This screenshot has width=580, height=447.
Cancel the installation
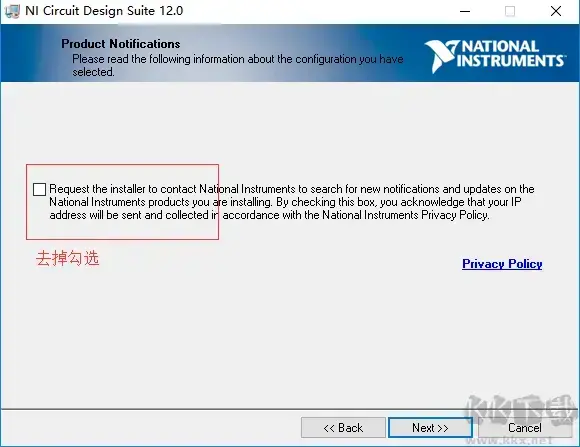pos(525,428)
